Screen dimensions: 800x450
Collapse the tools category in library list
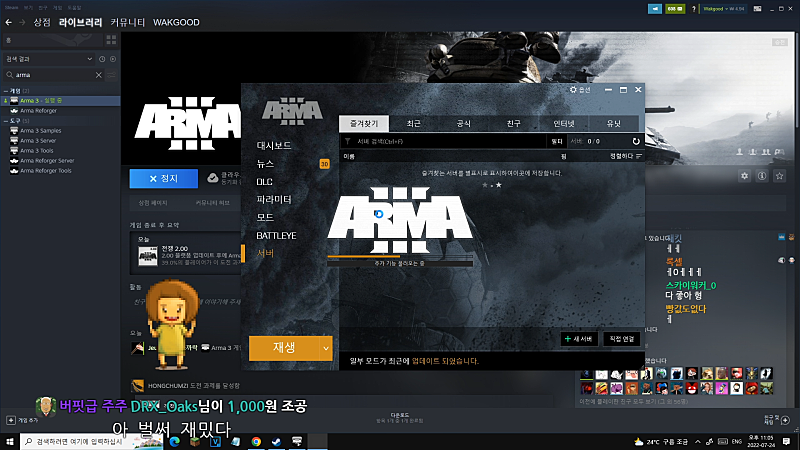coord(6,121)
